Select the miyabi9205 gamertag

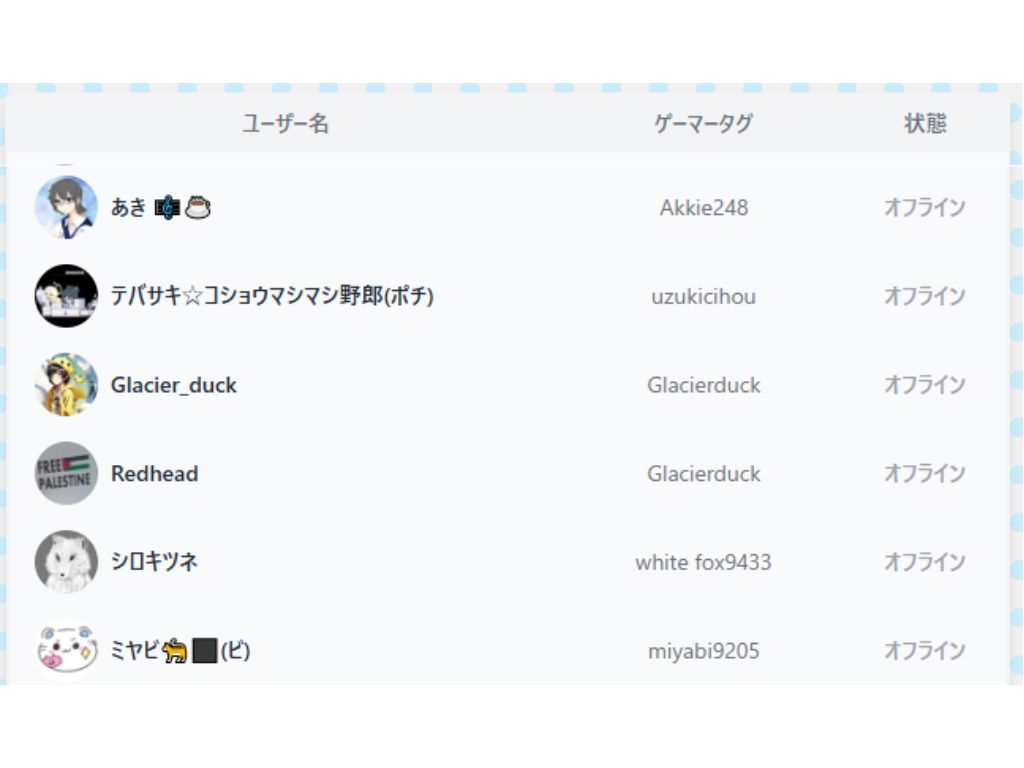pyautogui.click(x=703, y=651)
